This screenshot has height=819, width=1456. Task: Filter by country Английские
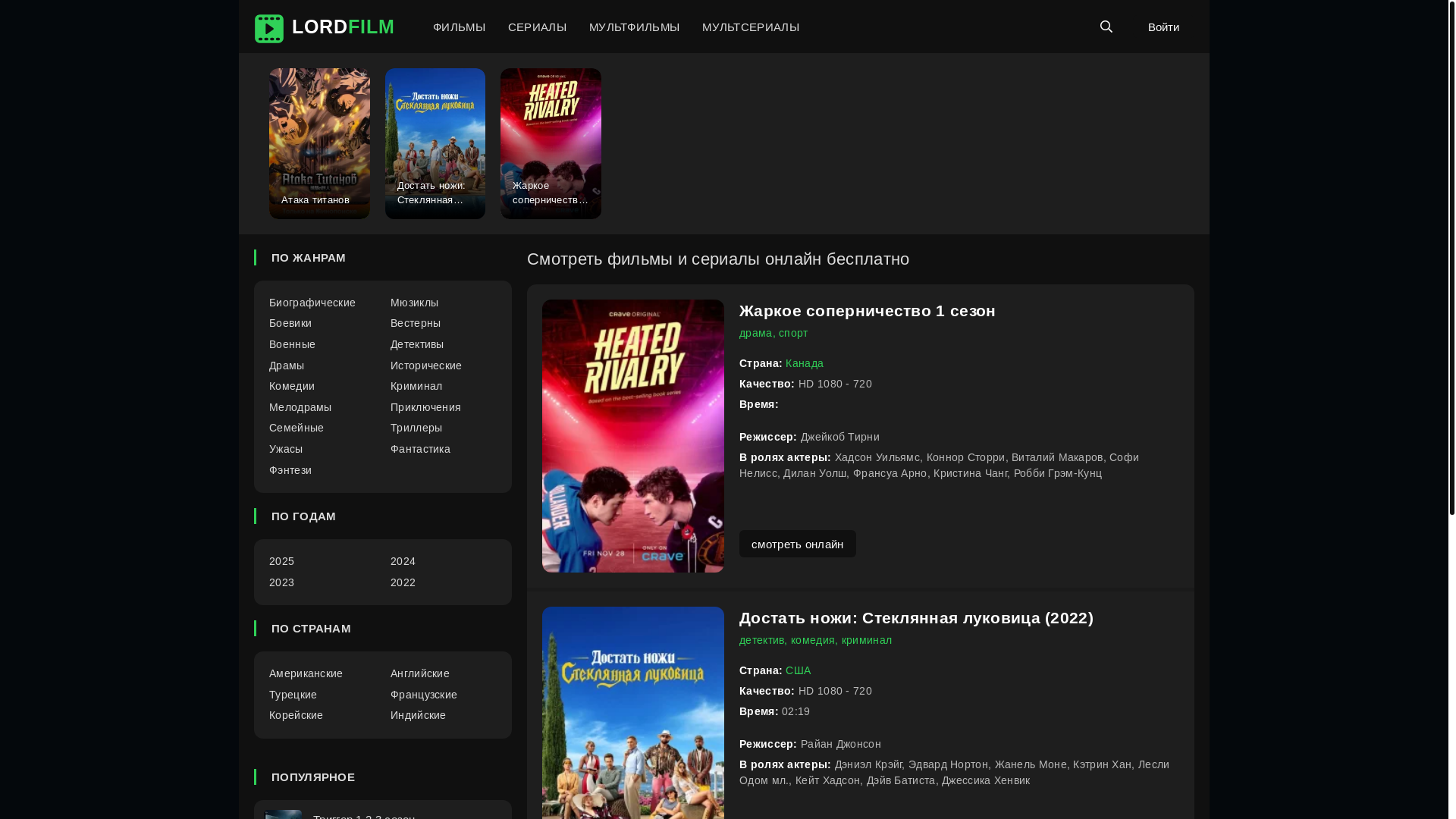point(420,673)
